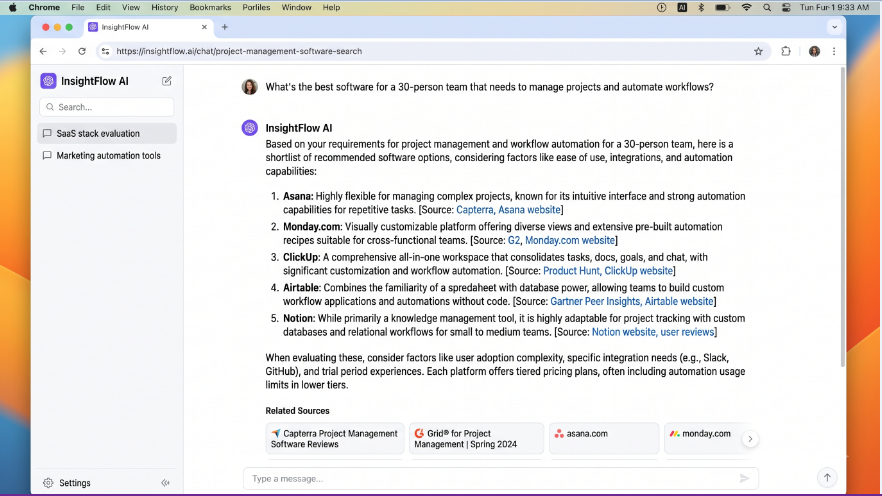Open Chrome profile avatar
This screenshot has height=496, width=882.
(814, 51)
